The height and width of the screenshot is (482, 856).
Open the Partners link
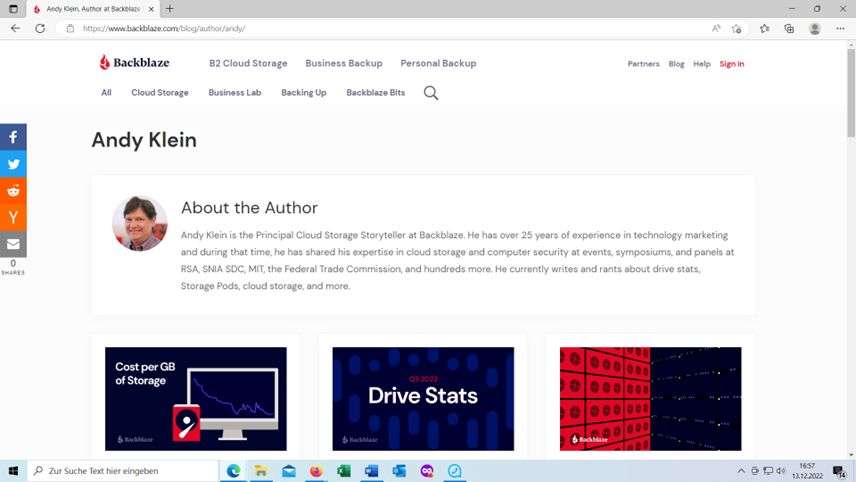(x=643, y=64)
